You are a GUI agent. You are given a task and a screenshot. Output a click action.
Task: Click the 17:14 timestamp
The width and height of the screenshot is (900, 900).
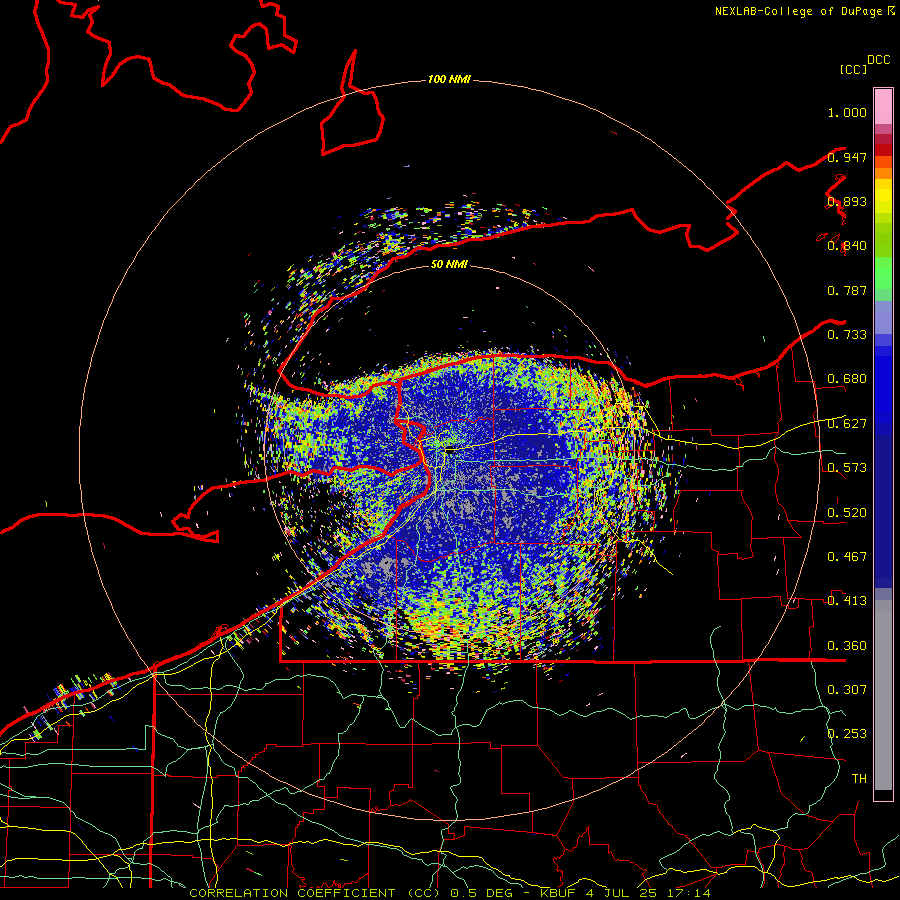coord(689,893)
